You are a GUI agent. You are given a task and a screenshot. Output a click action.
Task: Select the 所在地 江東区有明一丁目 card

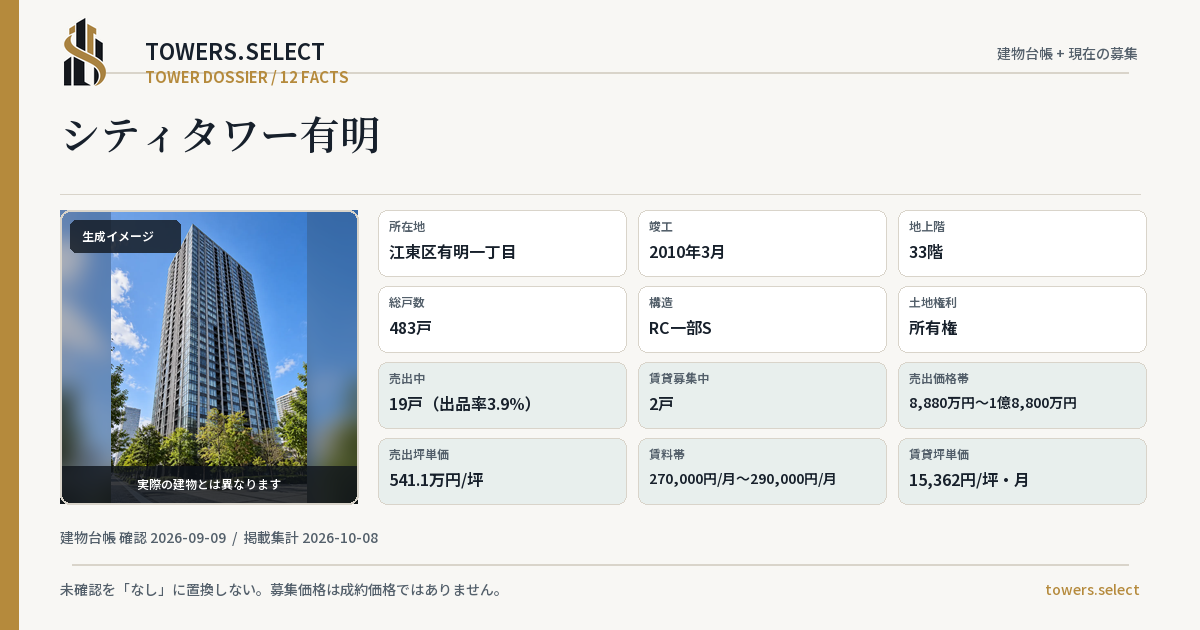(502, 243)
